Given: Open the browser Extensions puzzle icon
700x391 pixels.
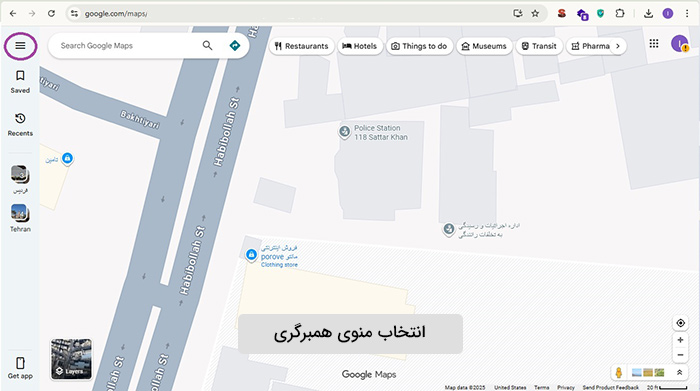Looking at the screenshot, I should 620,13.
